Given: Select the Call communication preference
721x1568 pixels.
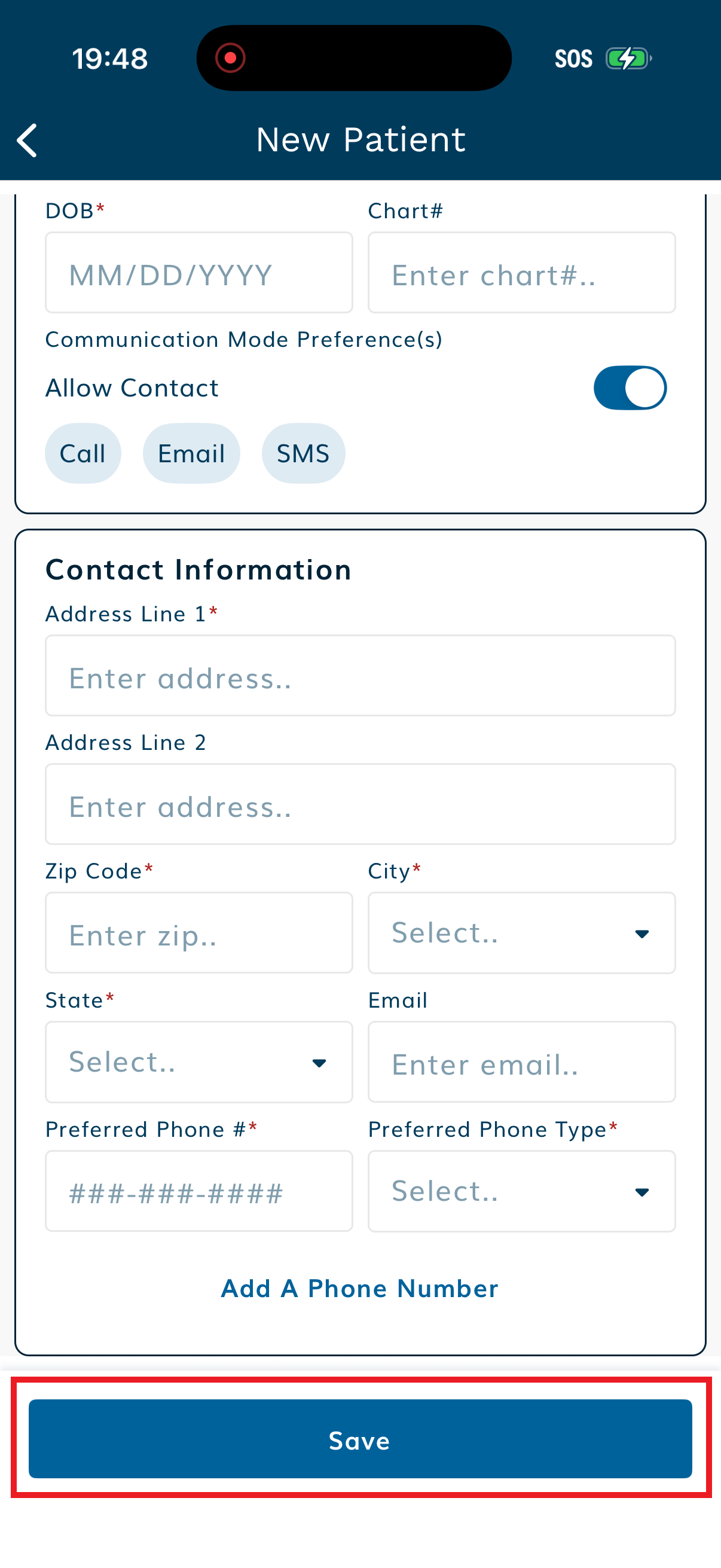Looking at the screenshot, I should [83, 453].
